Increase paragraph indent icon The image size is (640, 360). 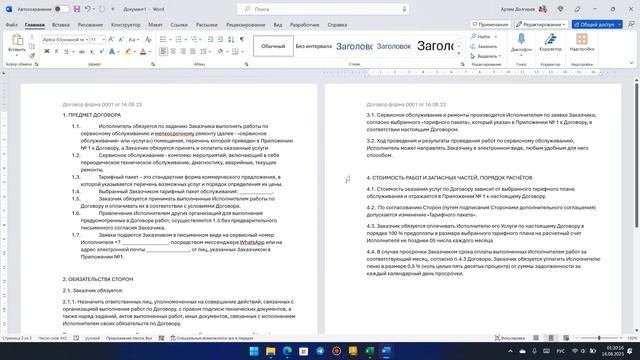[220, 39]
